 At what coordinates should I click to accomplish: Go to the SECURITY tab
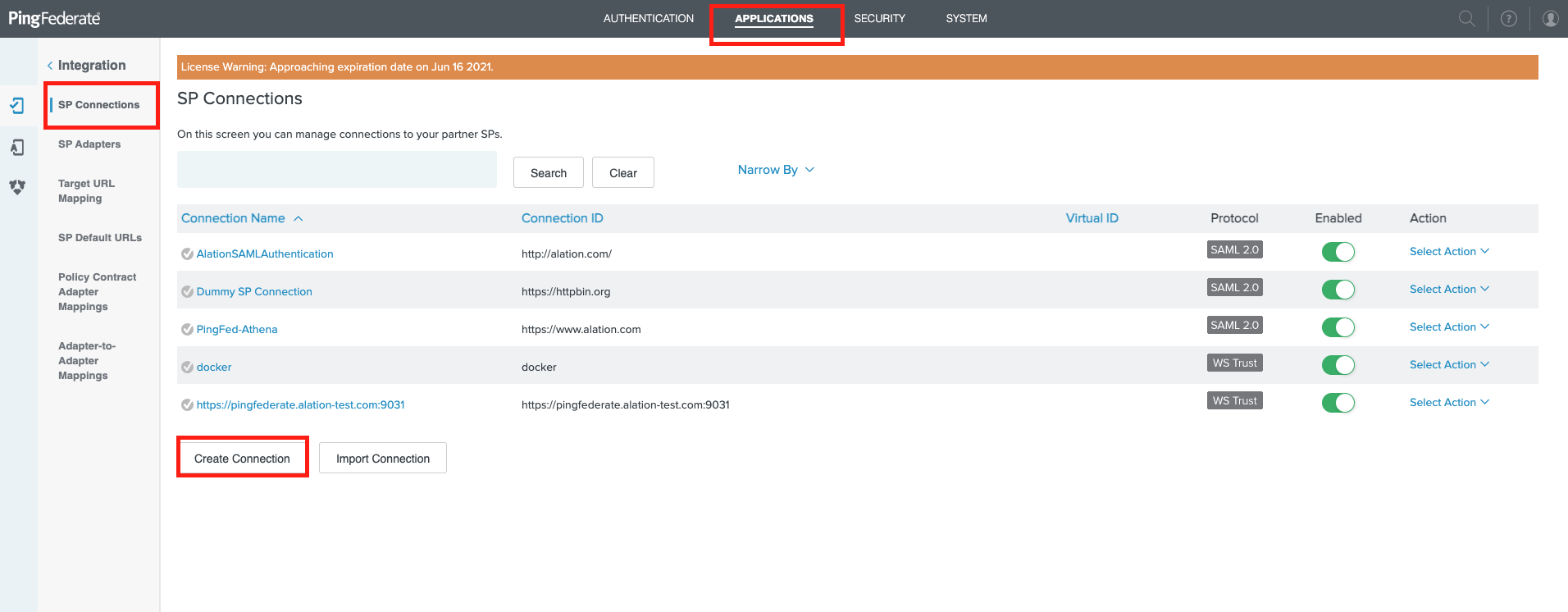[879, 18]
